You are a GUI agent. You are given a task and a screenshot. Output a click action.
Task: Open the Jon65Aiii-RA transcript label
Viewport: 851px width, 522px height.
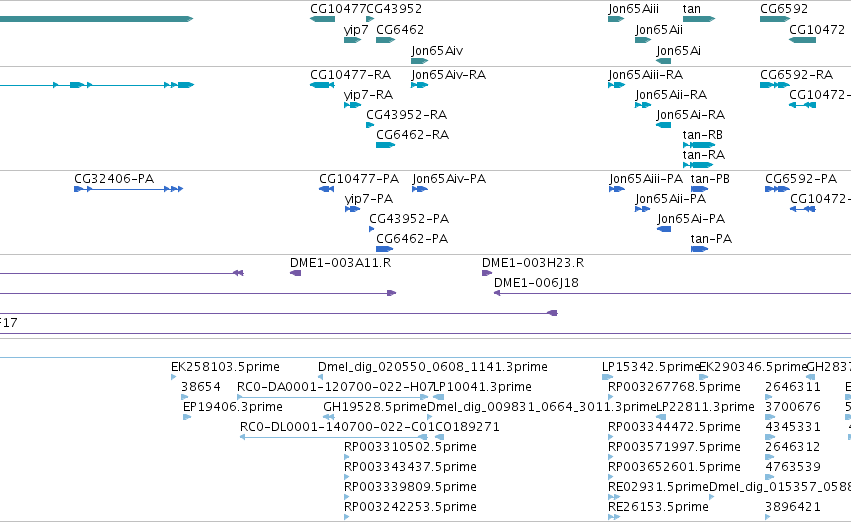click(645, 74)
